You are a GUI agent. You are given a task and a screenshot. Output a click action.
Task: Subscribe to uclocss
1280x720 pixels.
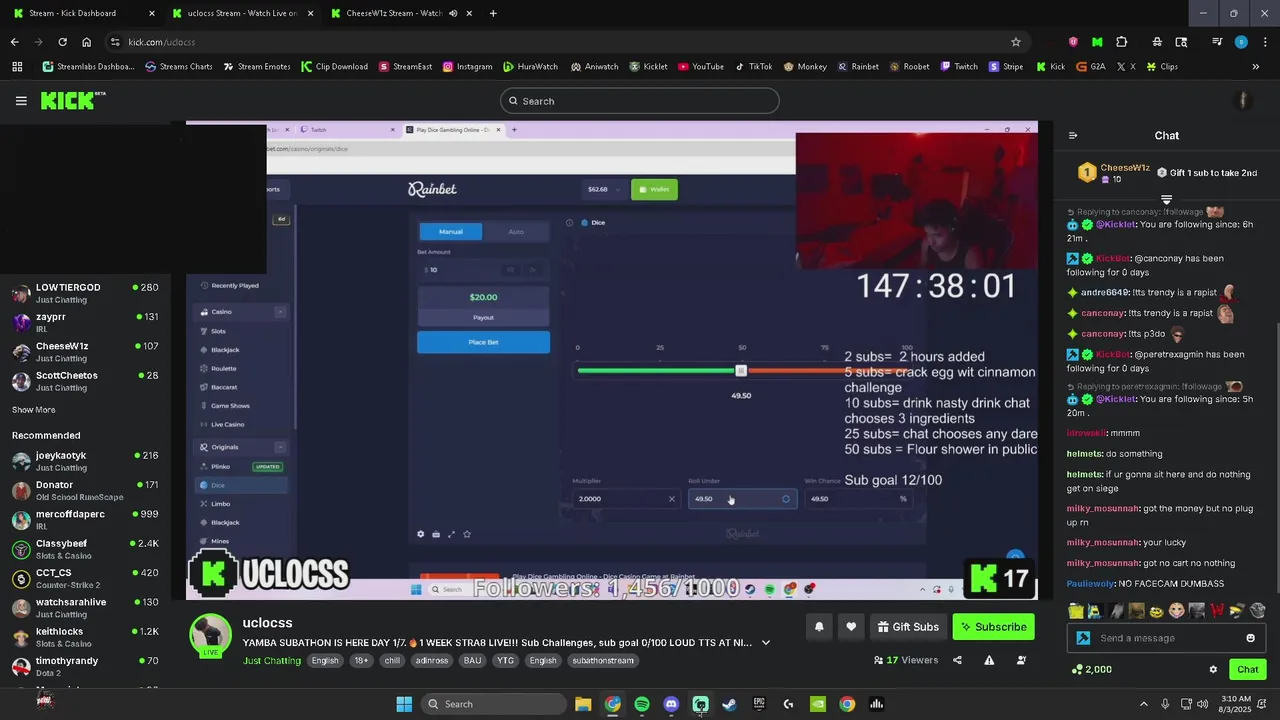tap(993, 627)
